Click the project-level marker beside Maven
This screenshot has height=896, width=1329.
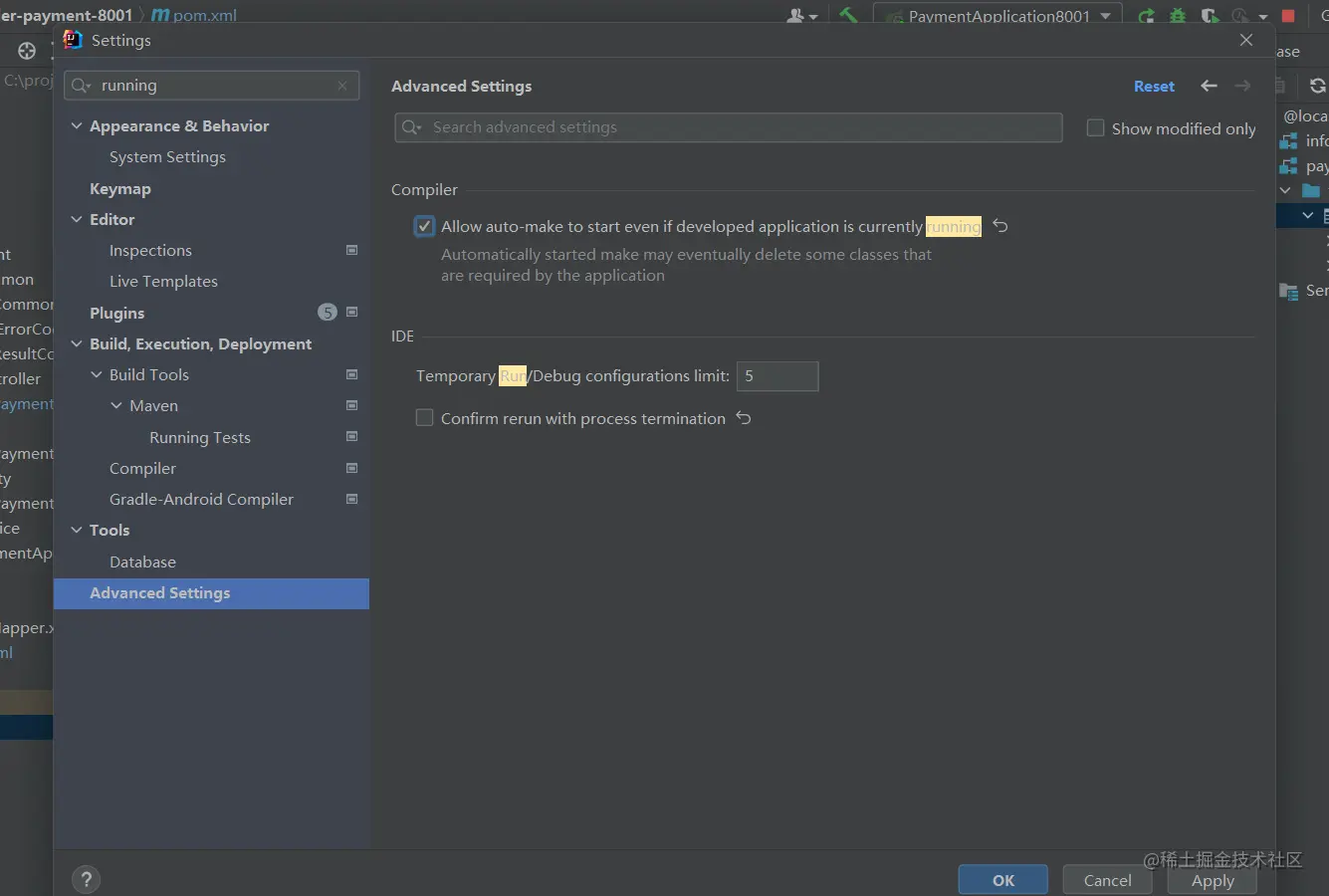351,405
